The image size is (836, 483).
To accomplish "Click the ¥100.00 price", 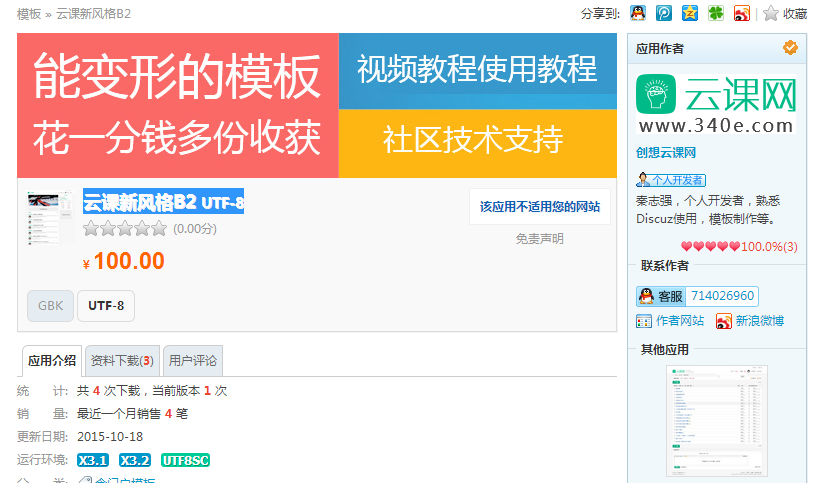I will [x=124, y=261].
